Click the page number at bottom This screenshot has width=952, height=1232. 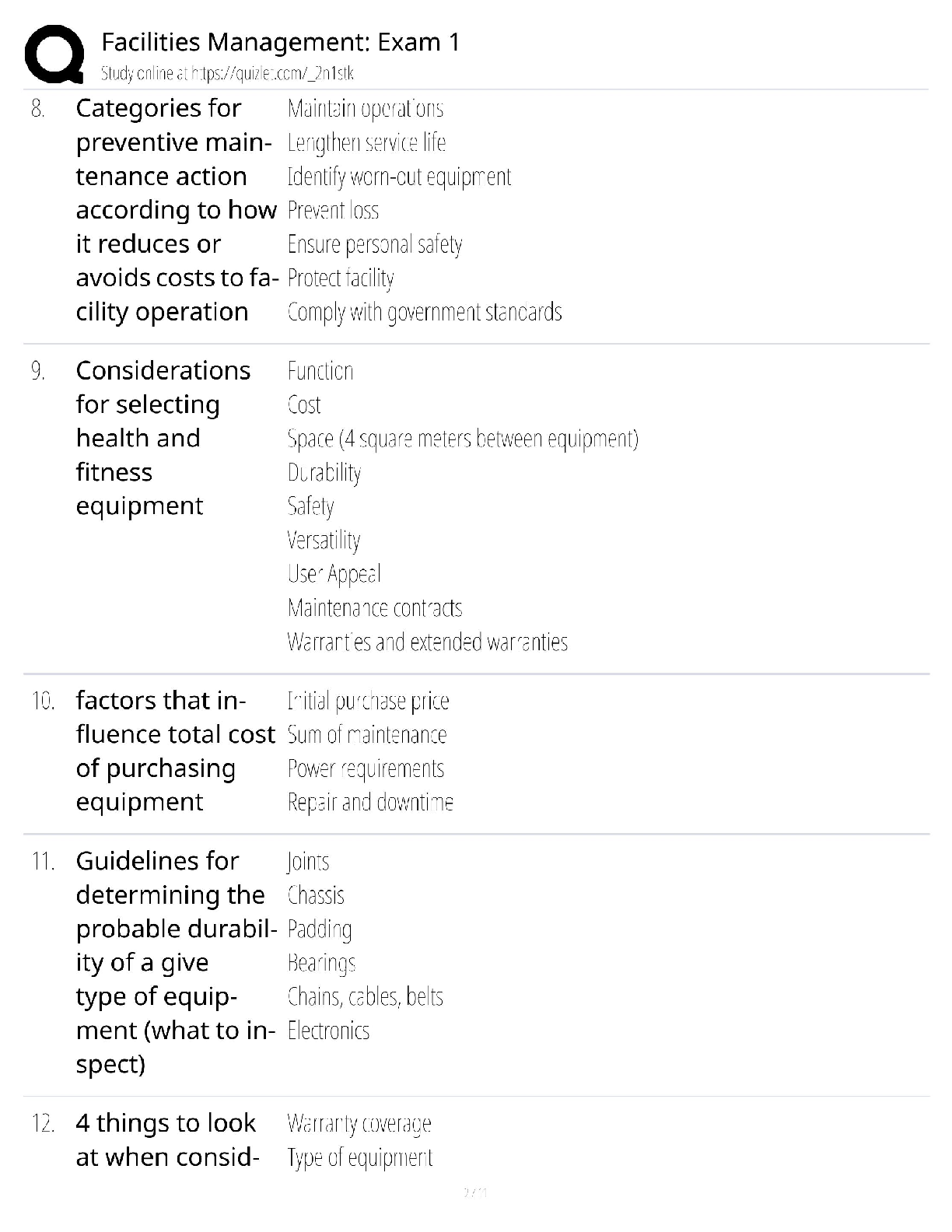[x=475, y=1192]
